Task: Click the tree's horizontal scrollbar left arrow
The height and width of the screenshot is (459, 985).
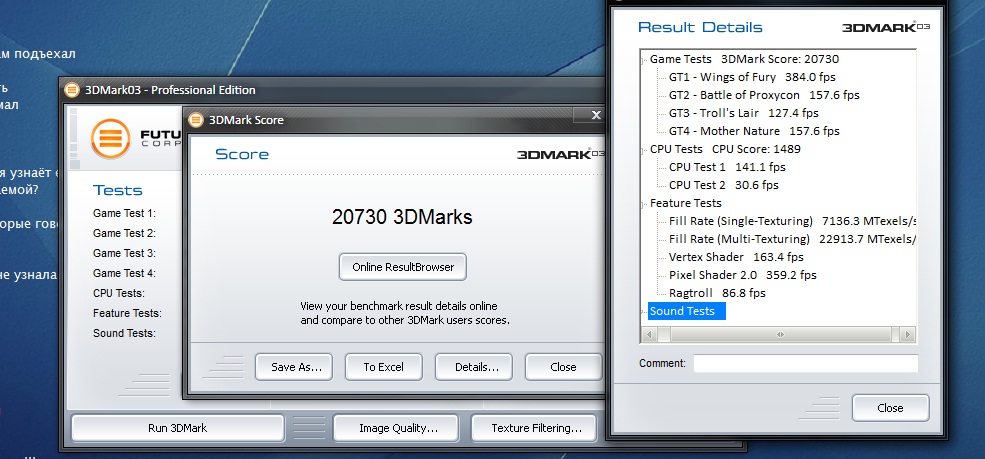Action: tap(648, 335)
